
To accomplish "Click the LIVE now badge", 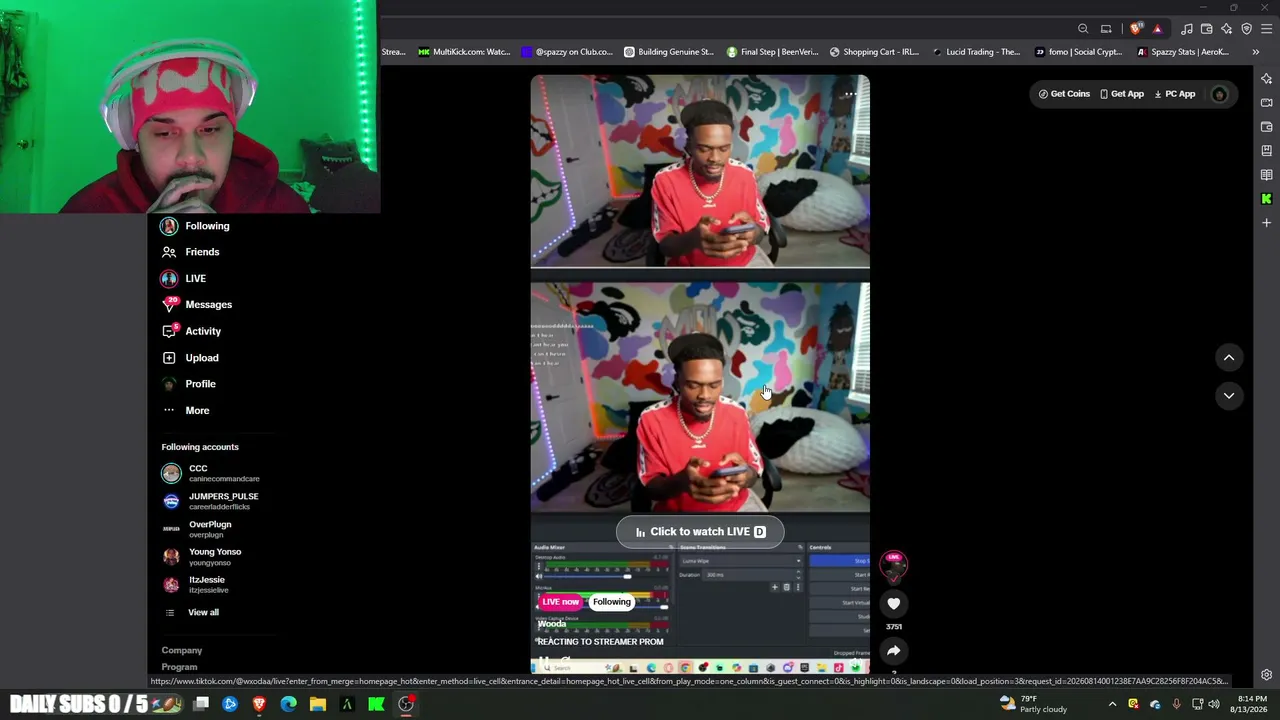I will (560, 602).
